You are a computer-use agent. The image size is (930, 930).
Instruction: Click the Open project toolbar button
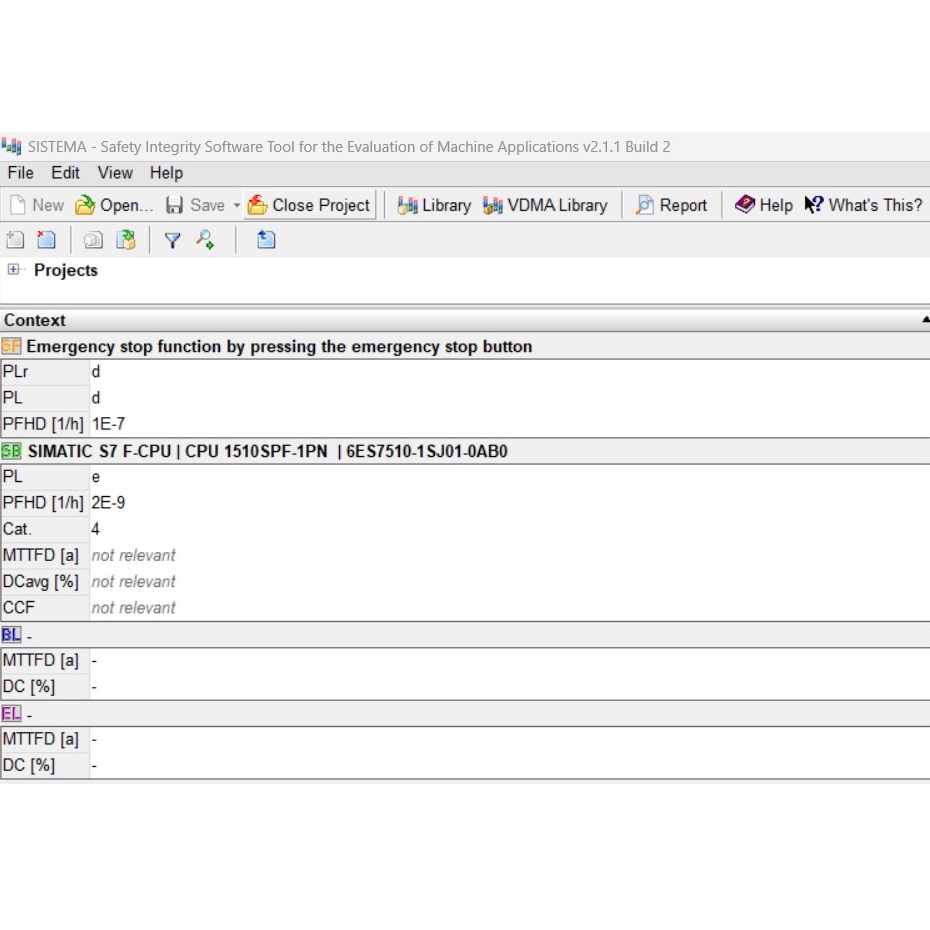(x=114, y=205)
